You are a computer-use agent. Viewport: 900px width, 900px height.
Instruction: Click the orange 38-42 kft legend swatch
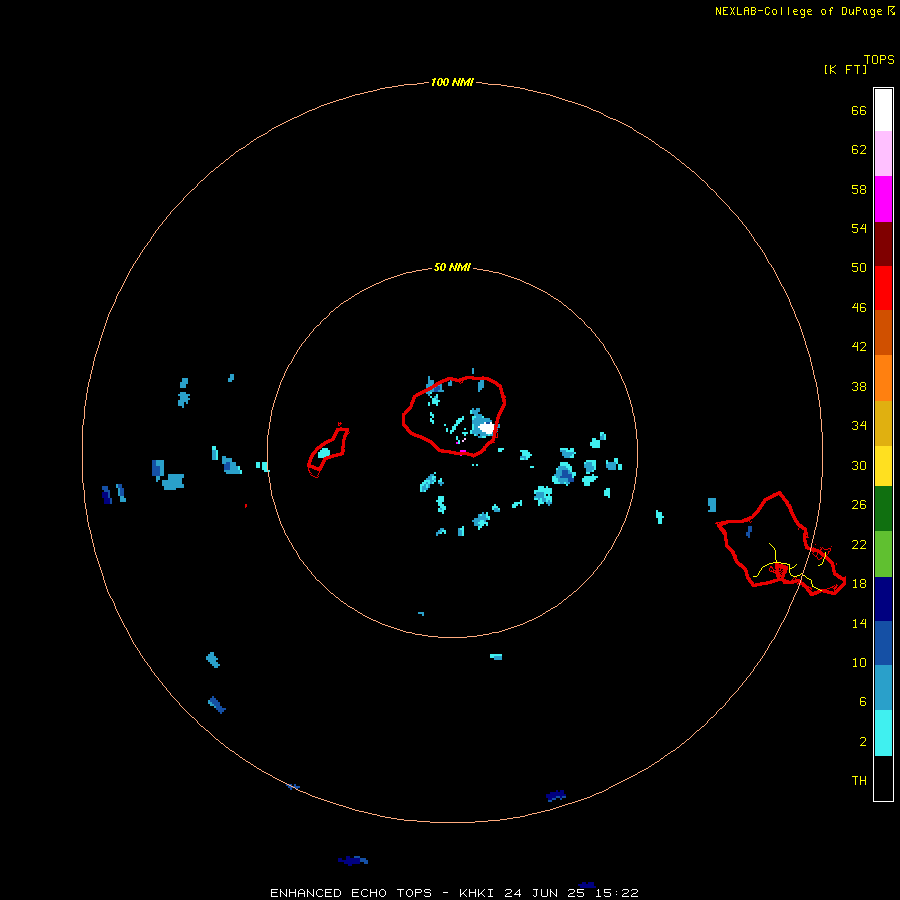point(883,378)
